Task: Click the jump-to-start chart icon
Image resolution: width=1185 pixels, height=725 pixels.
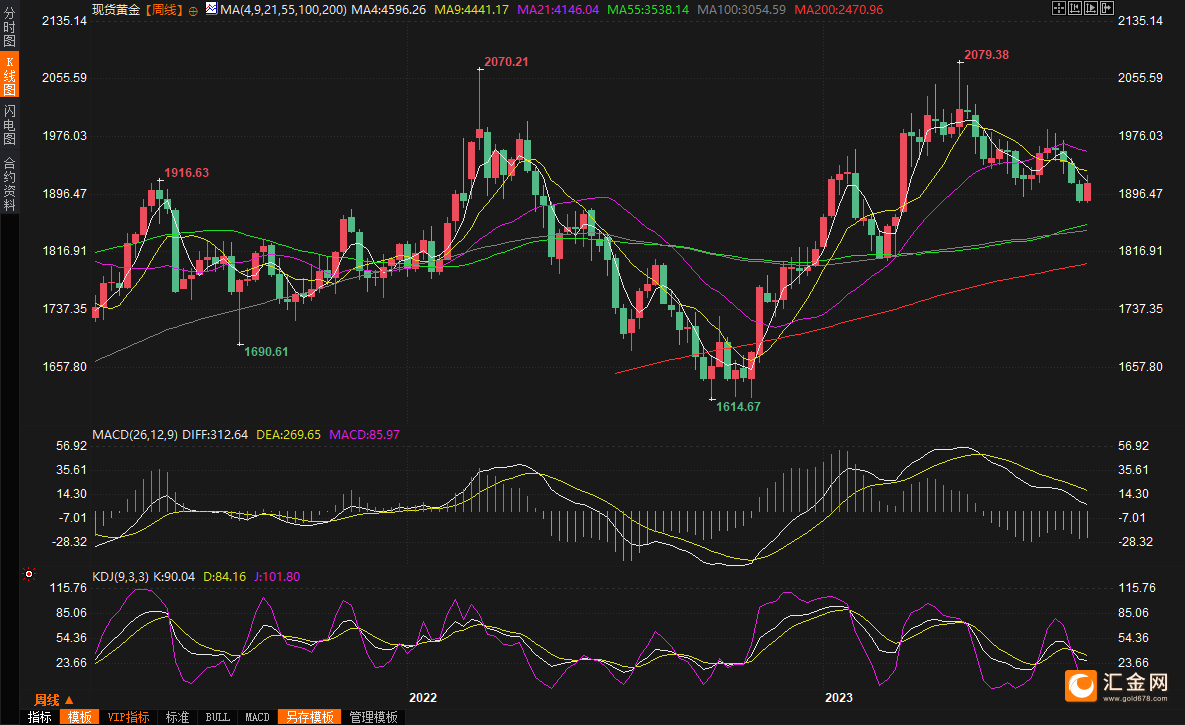Action: (x=1074, y=8)
